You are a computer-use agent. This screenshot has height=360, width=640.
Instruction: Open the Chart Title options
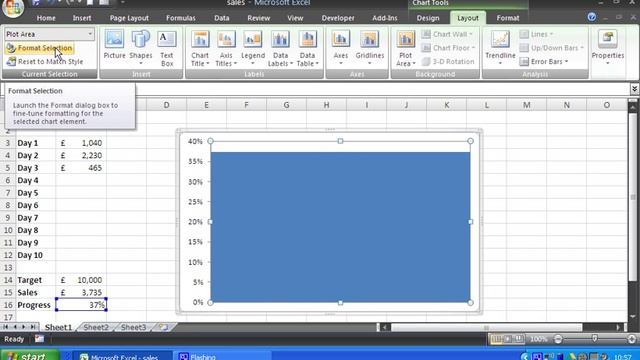click(x=200, y=48)
